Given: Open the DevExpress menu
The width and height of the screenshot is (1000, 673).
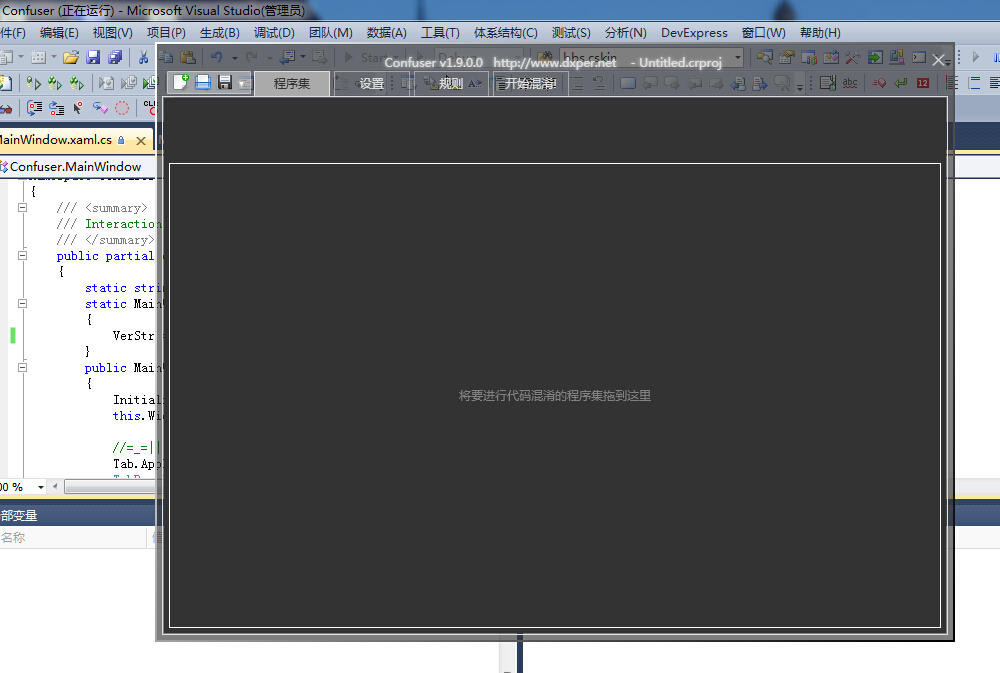Looking at the screenshot, I should [695, 33].
